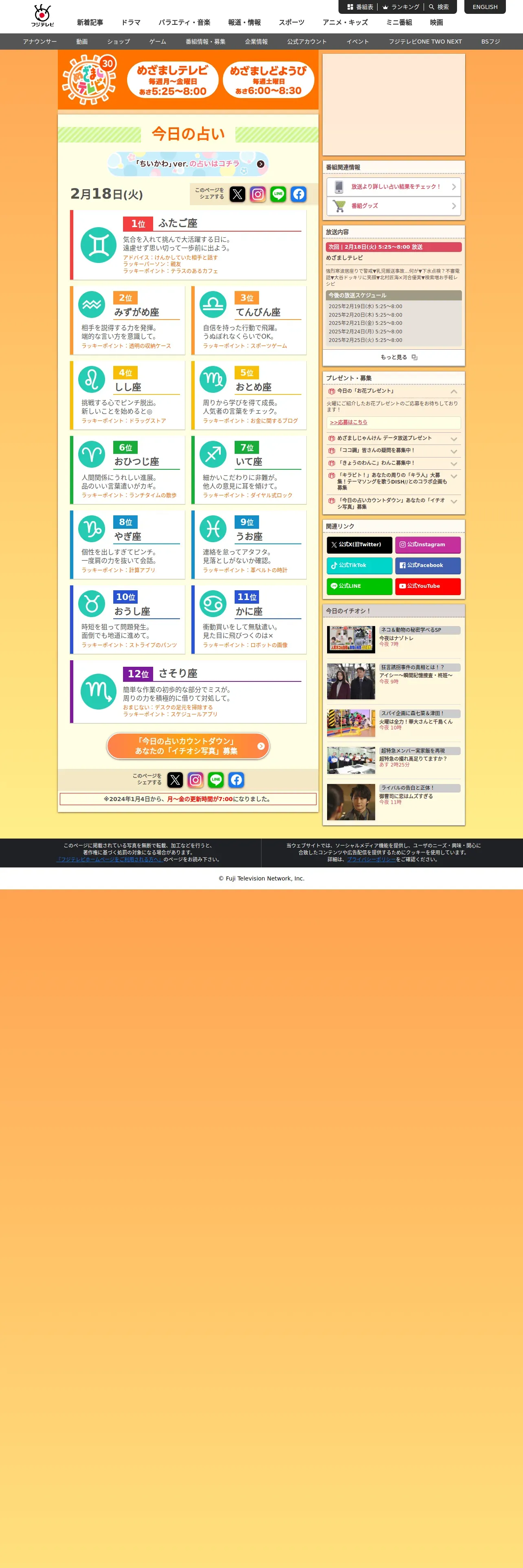
Task: Open ドラマ menu item
Action: (131, 22)
